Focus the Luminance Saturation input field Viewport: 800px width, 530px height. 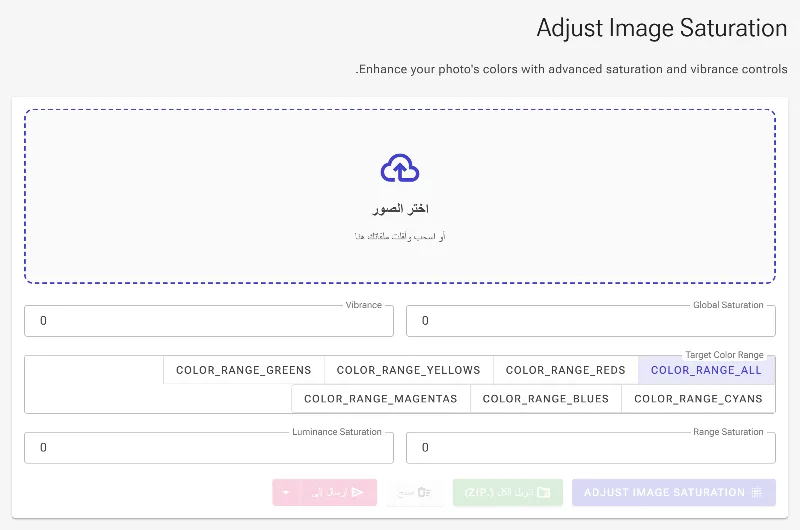pos(209,448)
